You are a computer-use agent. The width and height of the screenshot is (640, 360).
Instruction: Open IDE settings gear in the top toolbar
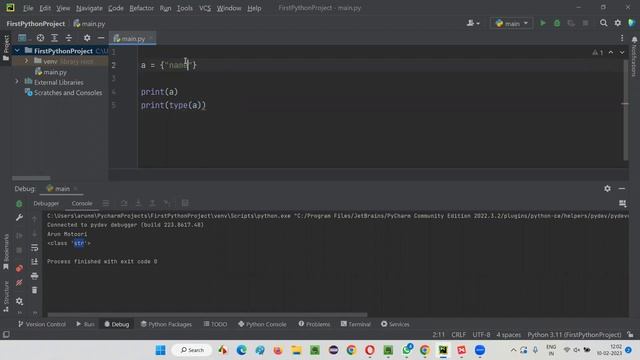pyautogui.click(x=618, y=23)
